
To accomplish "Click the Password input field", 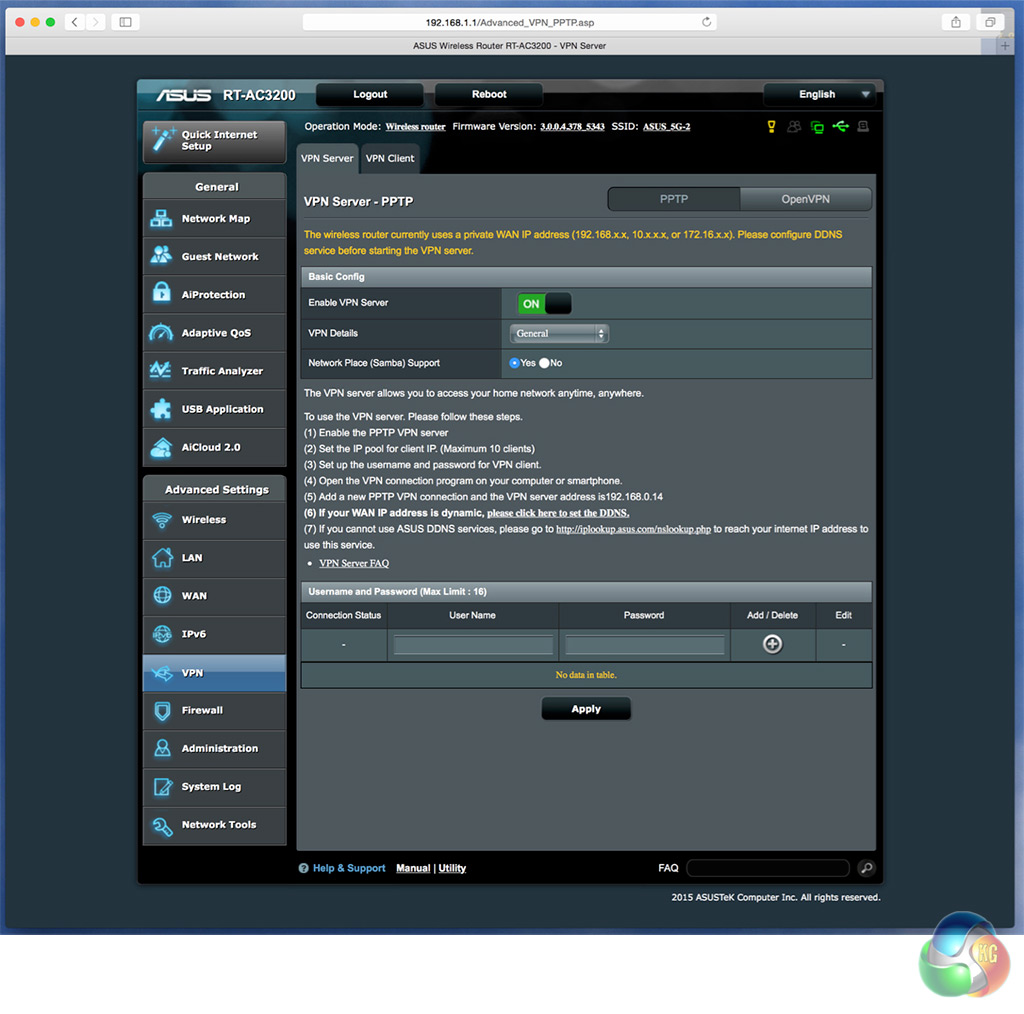I will (645, 645).
